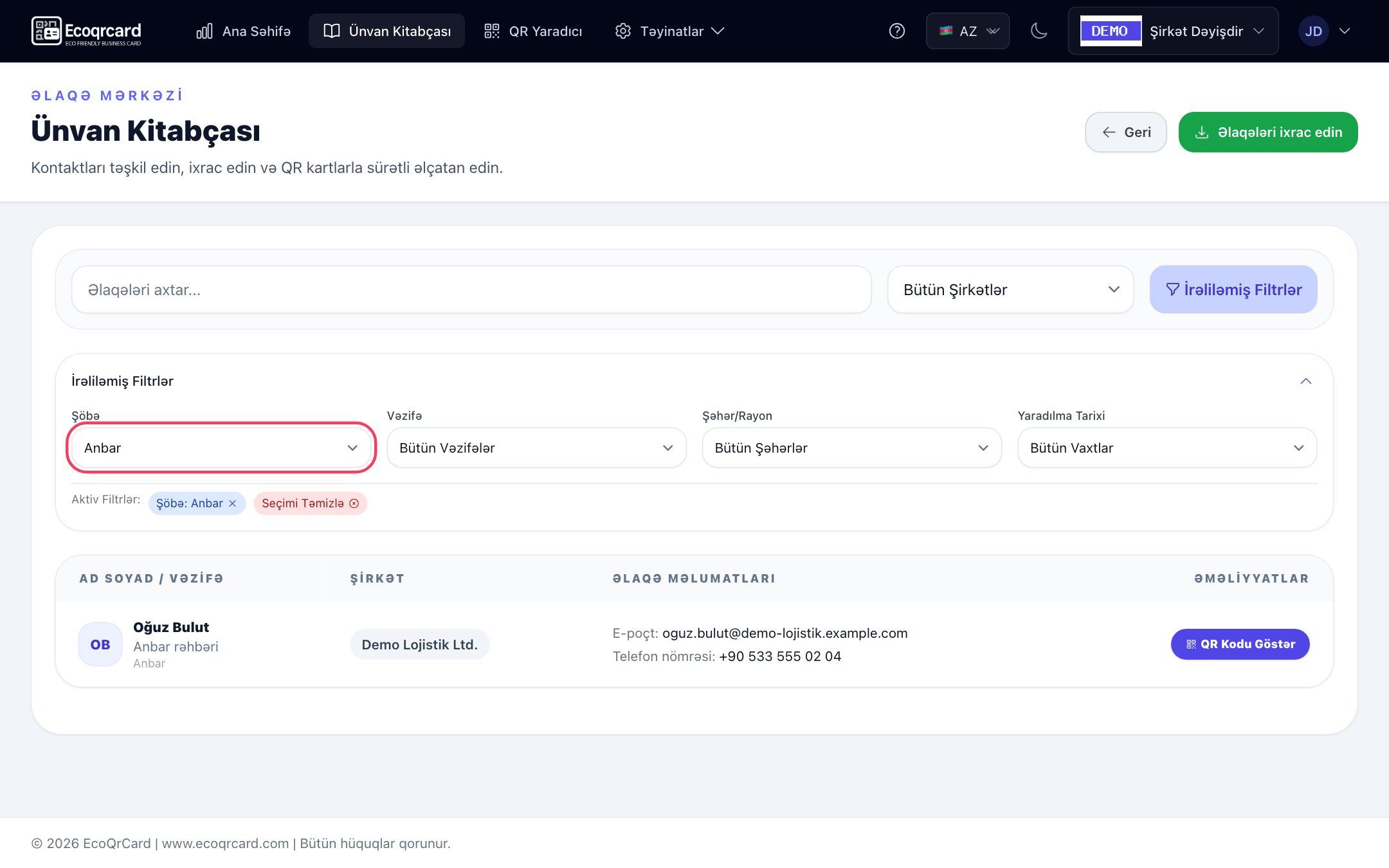Viewport: 1389px width, 868px height.
Task: Open the Bütün Vəzifələr dropdown
Action: 536,448
